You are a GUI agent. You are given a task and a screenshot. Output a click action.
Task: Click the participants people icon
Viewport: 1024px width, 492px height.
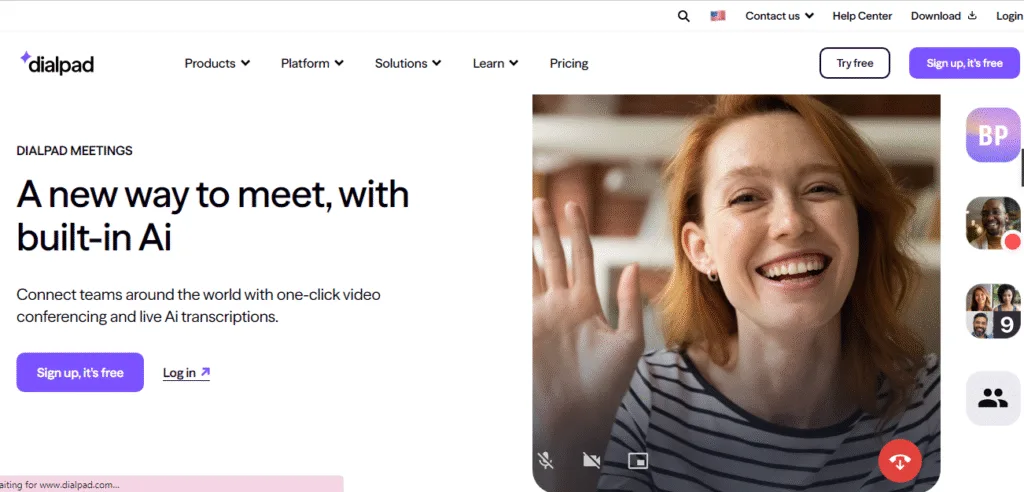click(x=993, y=398)
